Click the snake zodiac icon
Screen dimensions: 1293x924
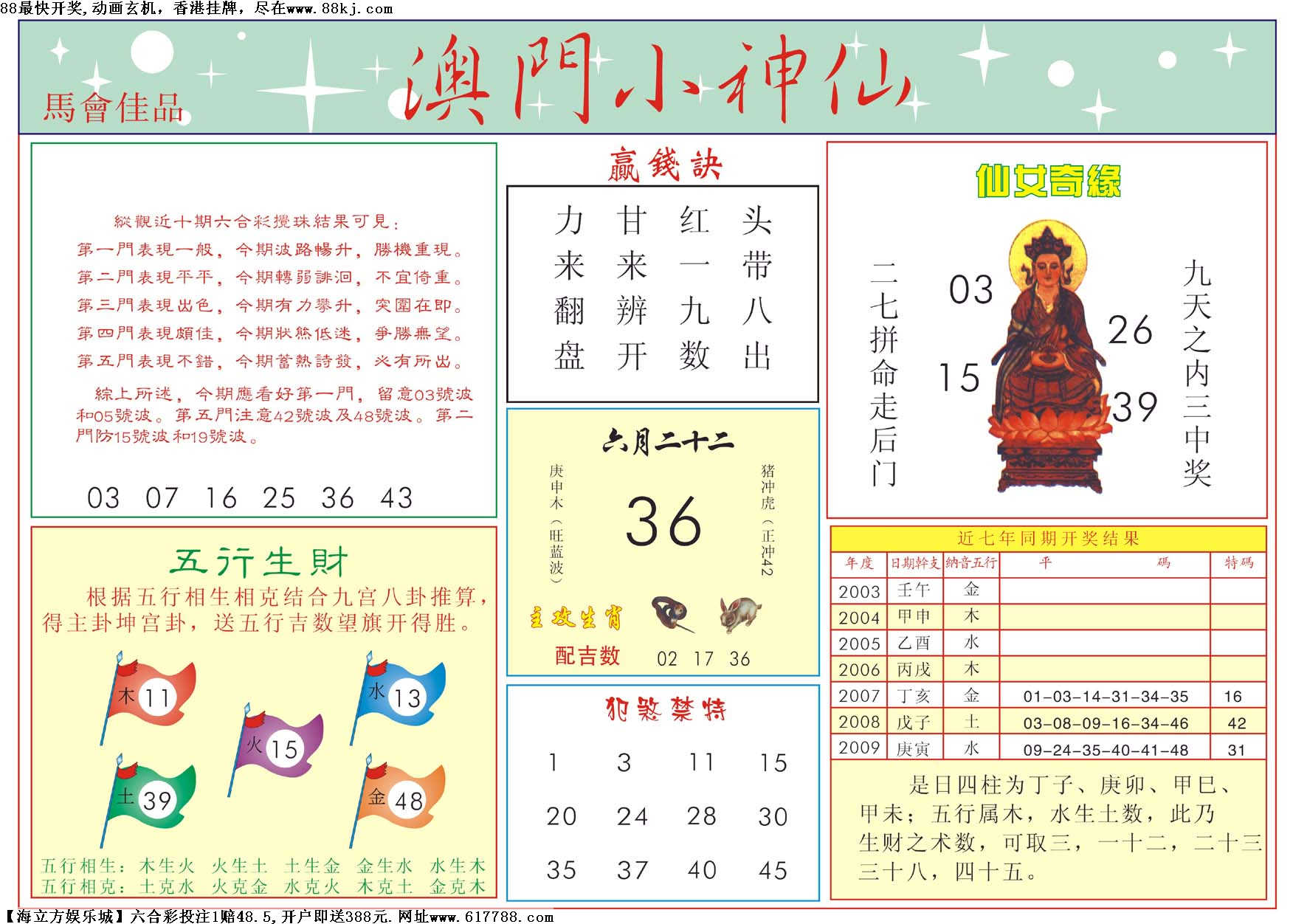(672, 615)
